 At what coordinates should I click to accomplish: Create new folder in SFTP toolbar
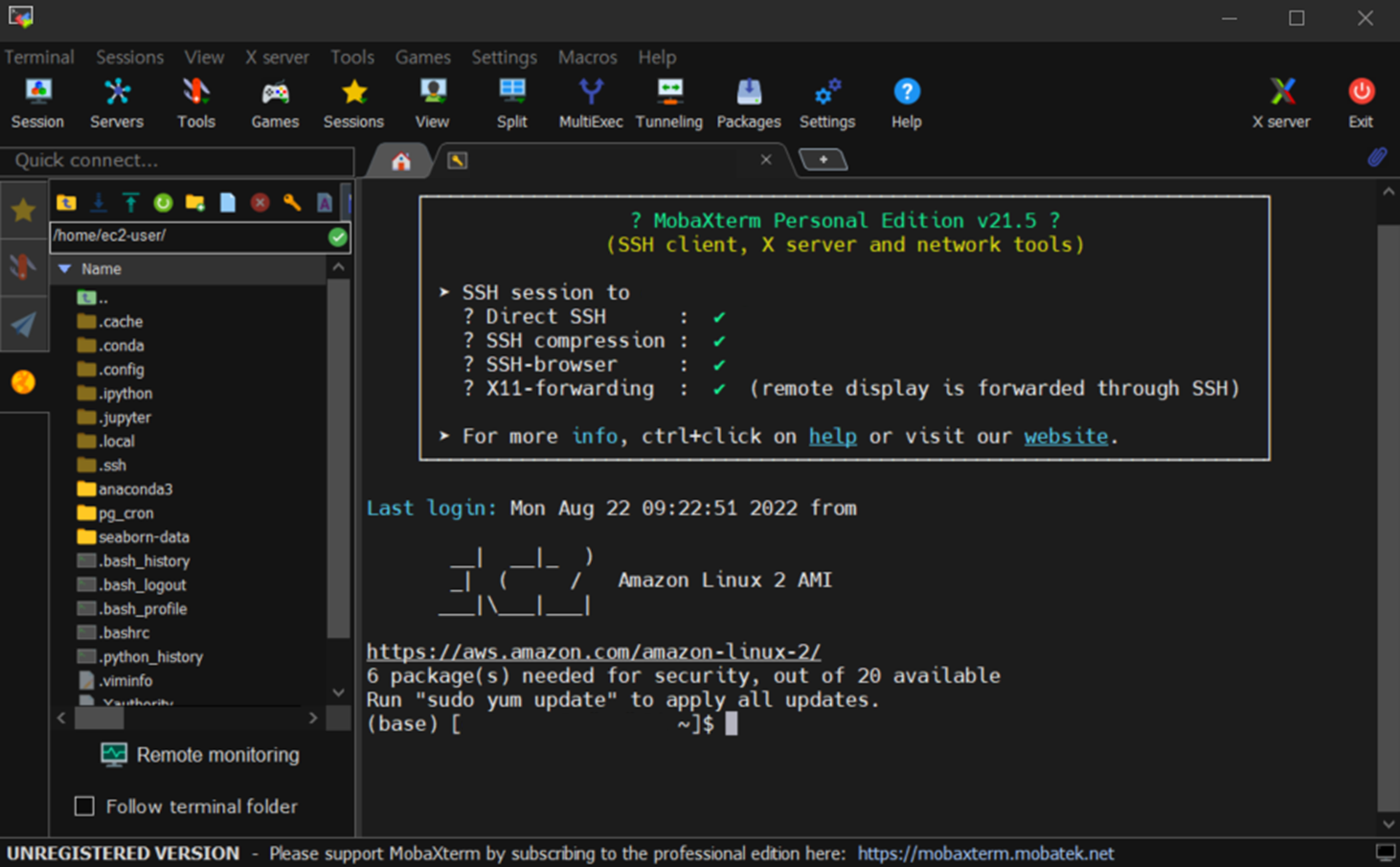[x=195, y=202]
